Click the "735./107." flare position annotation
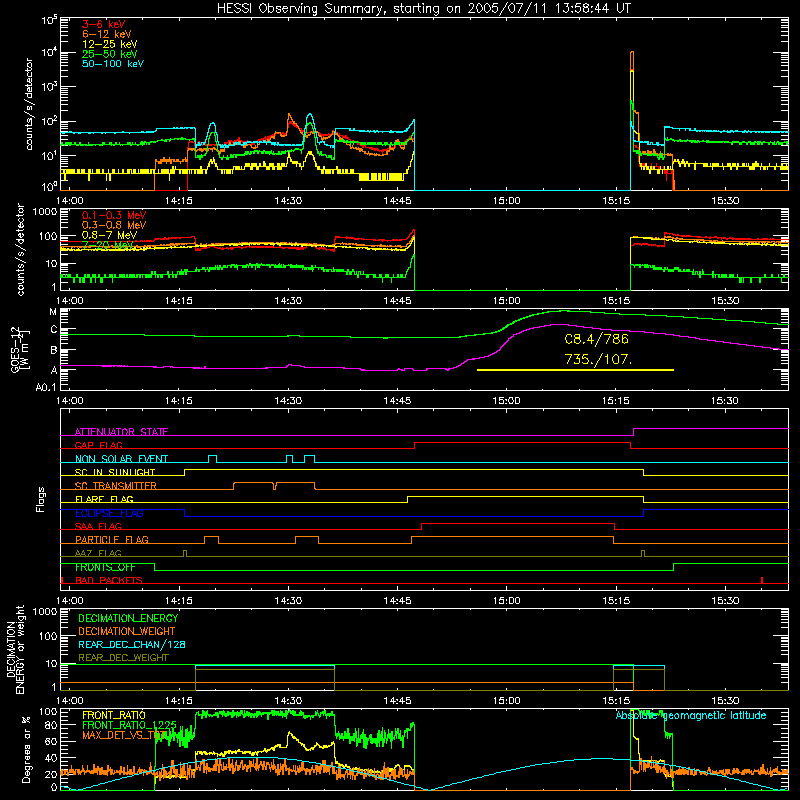The image size is (800, 800). [598, 359]
